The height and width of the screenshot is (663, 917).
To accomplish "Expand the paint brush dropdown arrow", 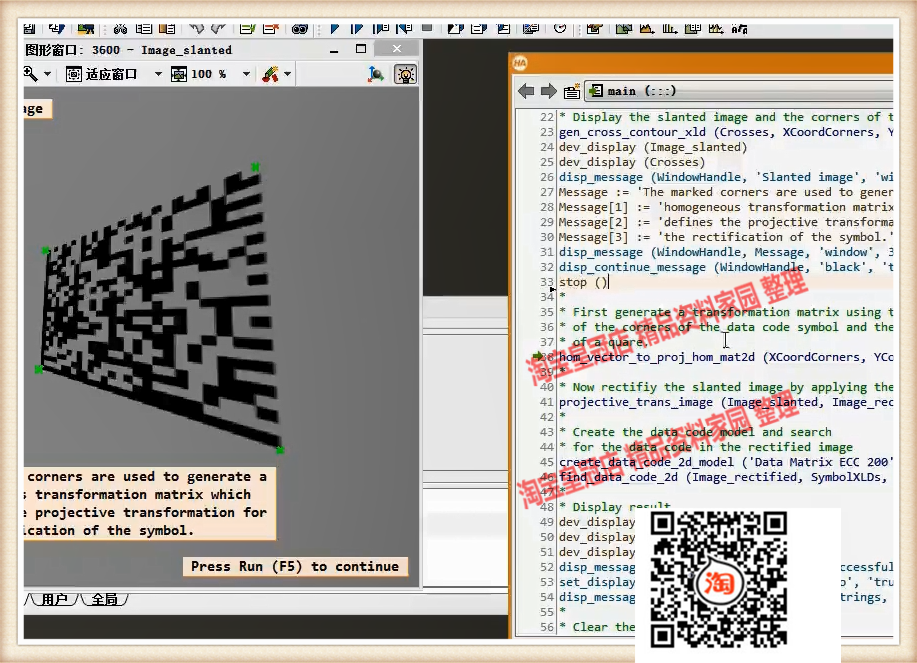I will click(287, 74).
